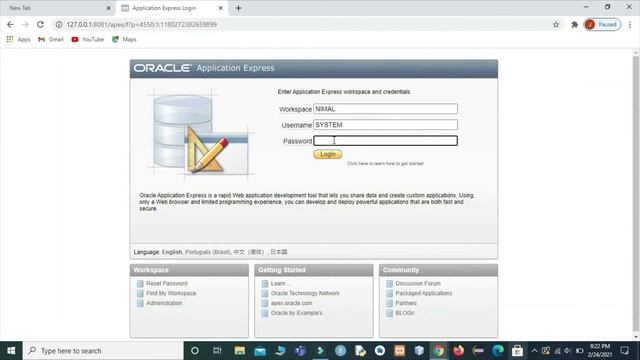Show hidden system tray icons
640x360 pixels.
pyautogui.click(x=534, y=351)
